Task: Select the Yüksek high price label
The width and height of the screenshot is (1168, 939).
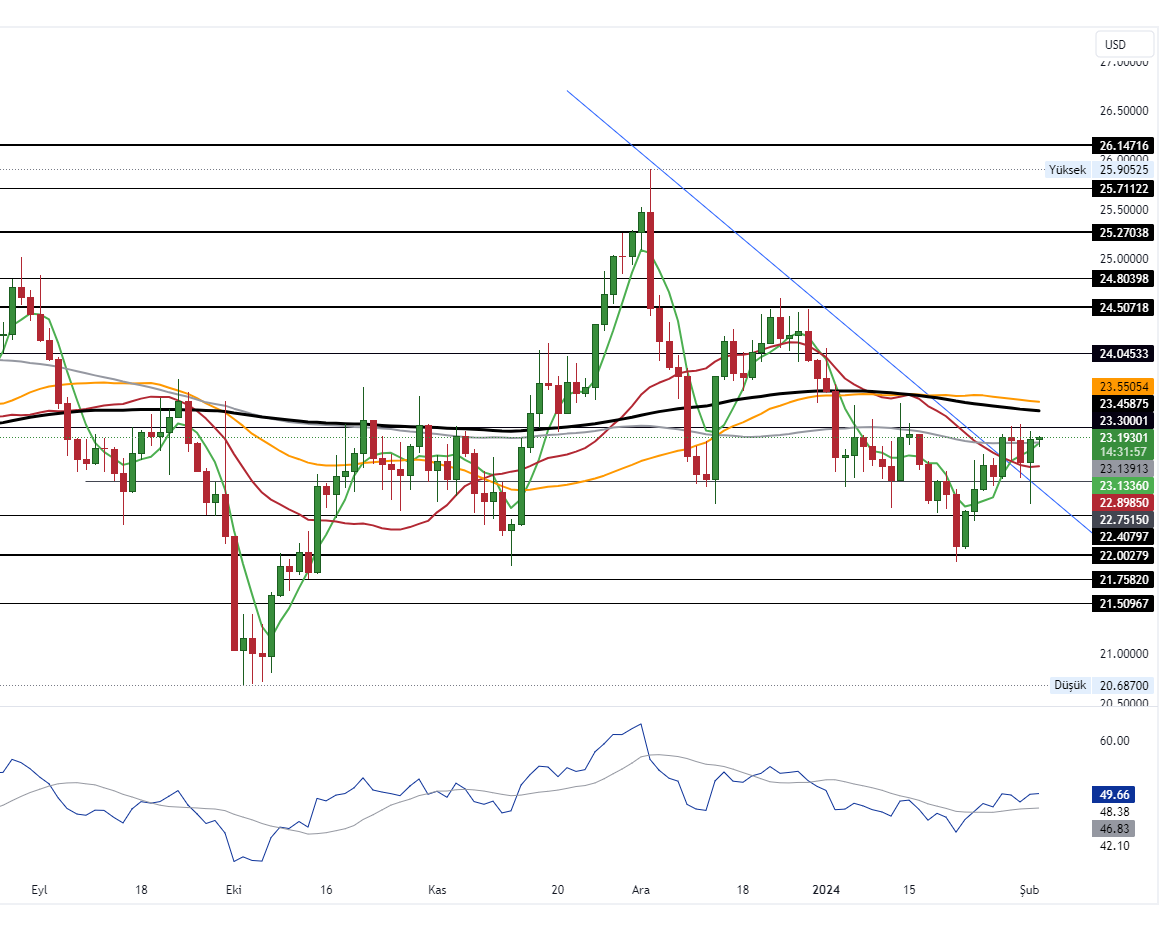Action: [1066, 170]
